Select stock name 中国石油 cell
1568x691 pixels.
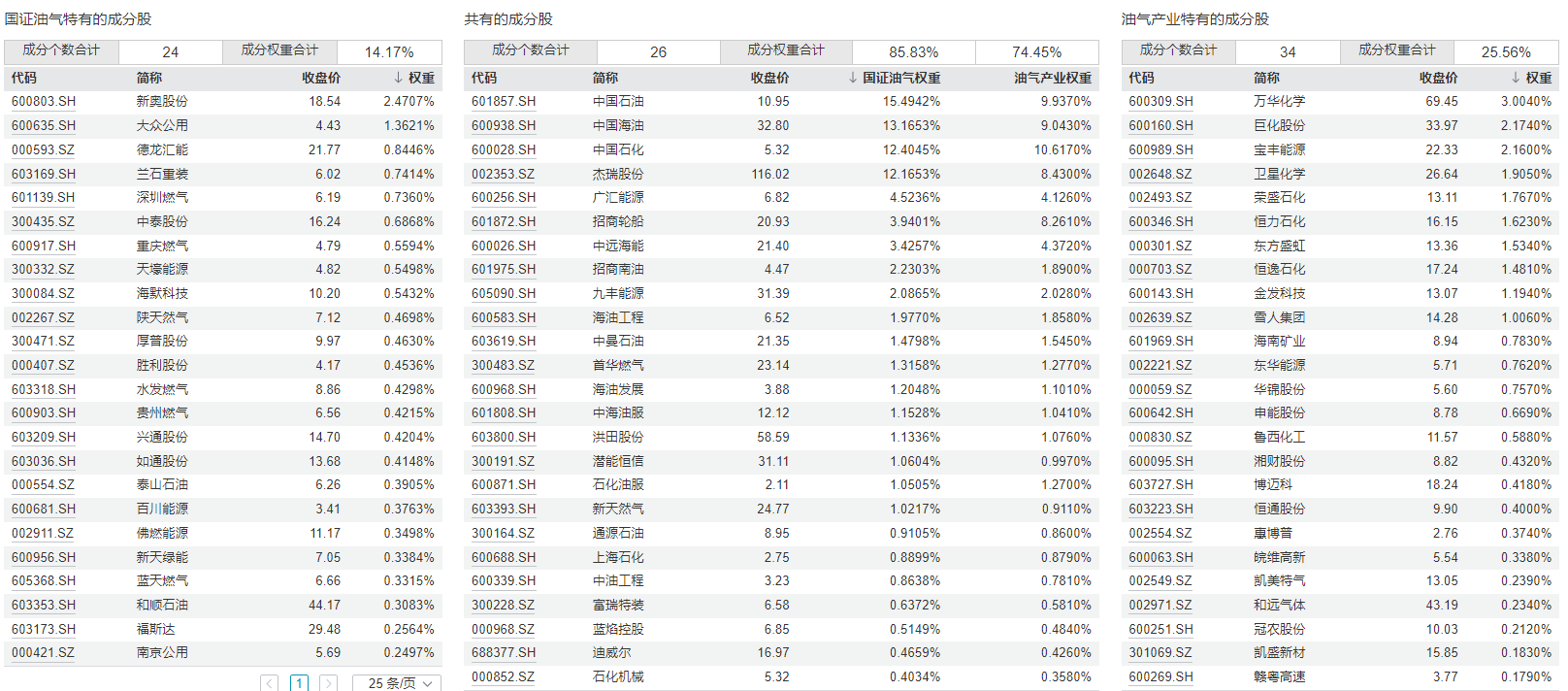pos(618,101)
